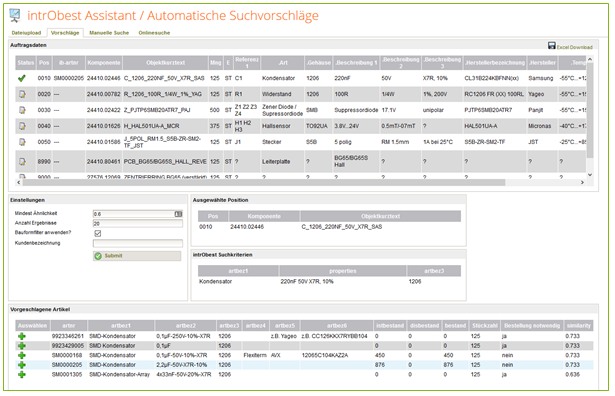This screenshot has width=615, height=396.
Task: Switch to the Vorschläge tab
Action: coord(65,33)
